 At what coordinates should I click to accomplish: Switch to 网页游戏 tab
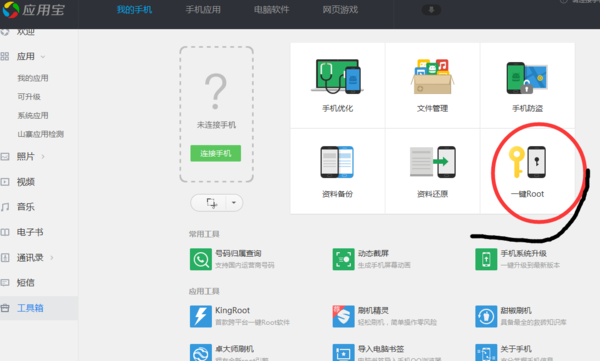(340, 10)
